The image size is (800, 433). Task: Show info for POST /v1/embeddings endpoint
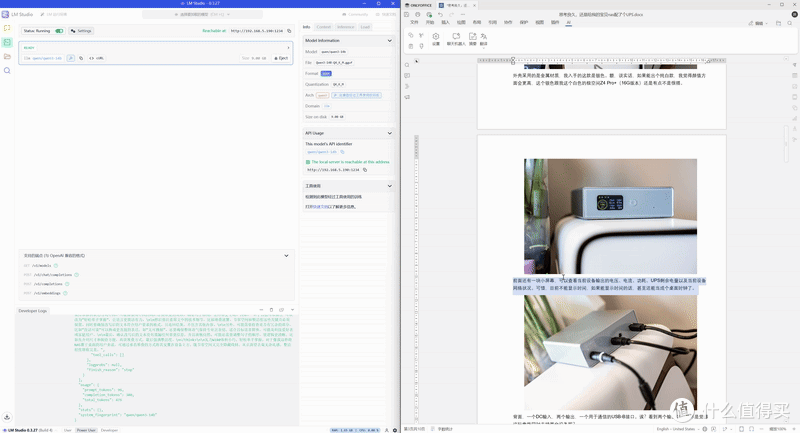pos(65,293)
